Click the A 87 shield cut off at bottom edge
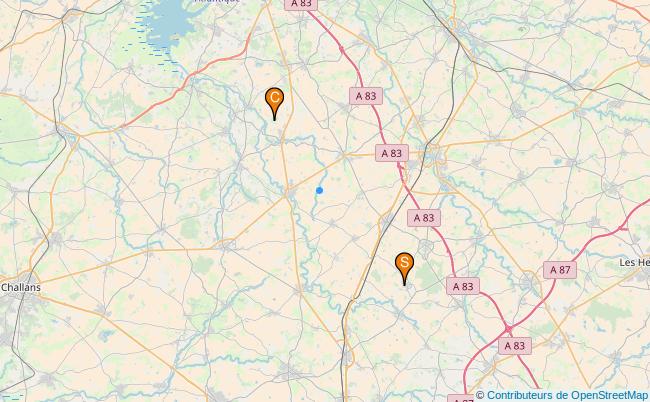 coord(461,399)
